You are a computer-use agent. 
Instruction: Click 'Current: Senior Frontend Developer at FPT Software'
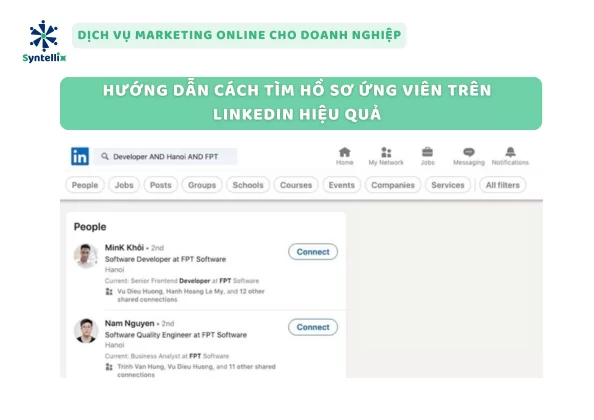182,281
